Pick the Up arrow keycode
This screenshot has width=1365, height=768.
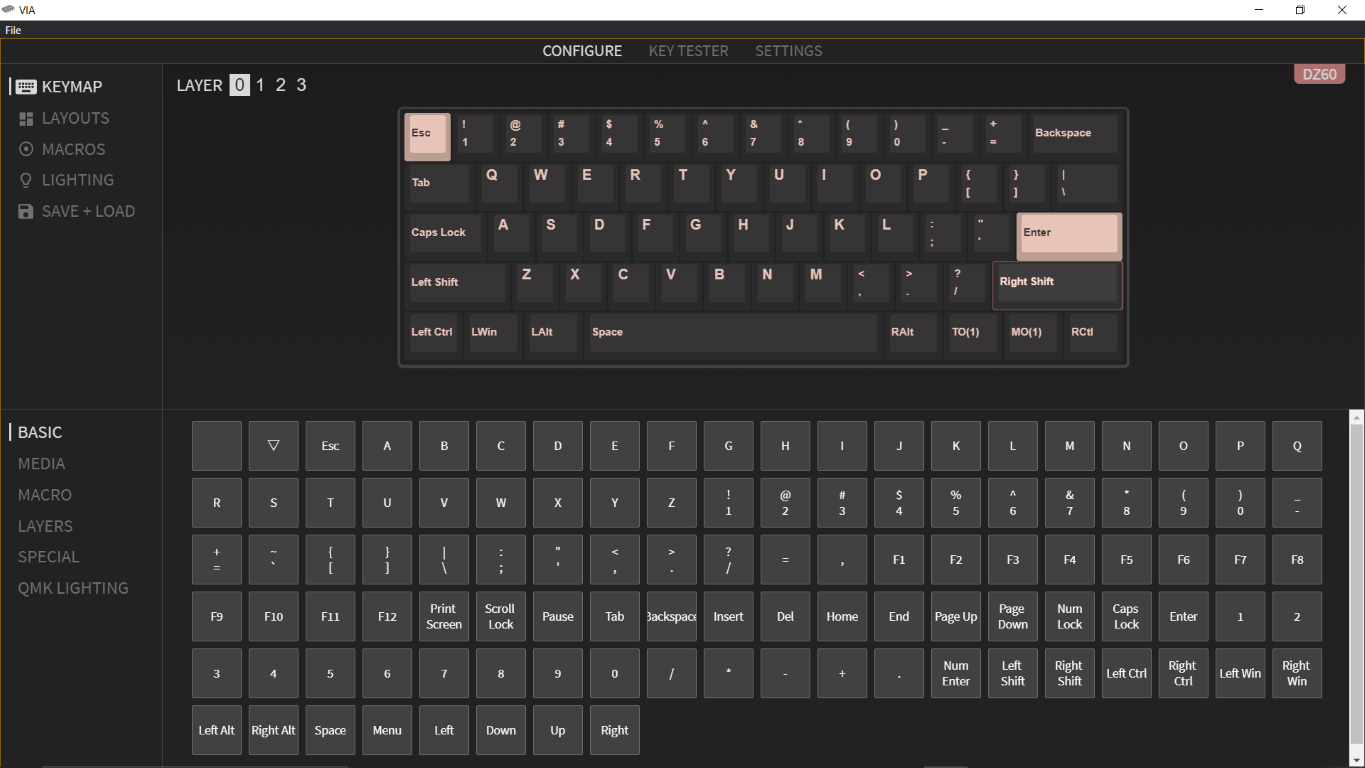pyautogui.click(x=558, y=730)
